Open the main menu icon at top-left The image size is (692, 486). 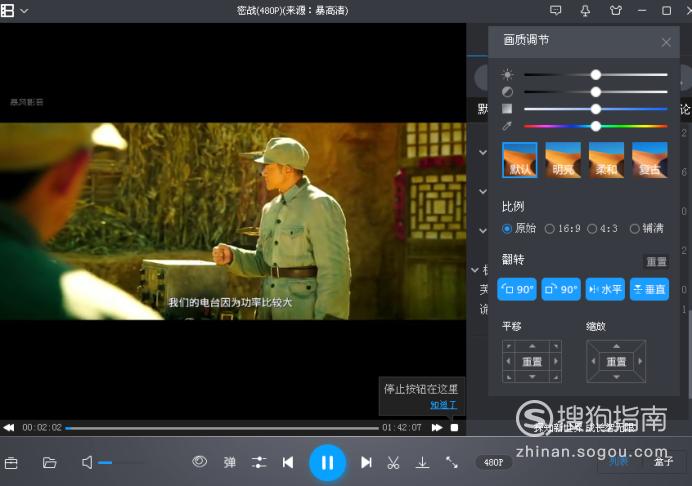pos(8,10)
